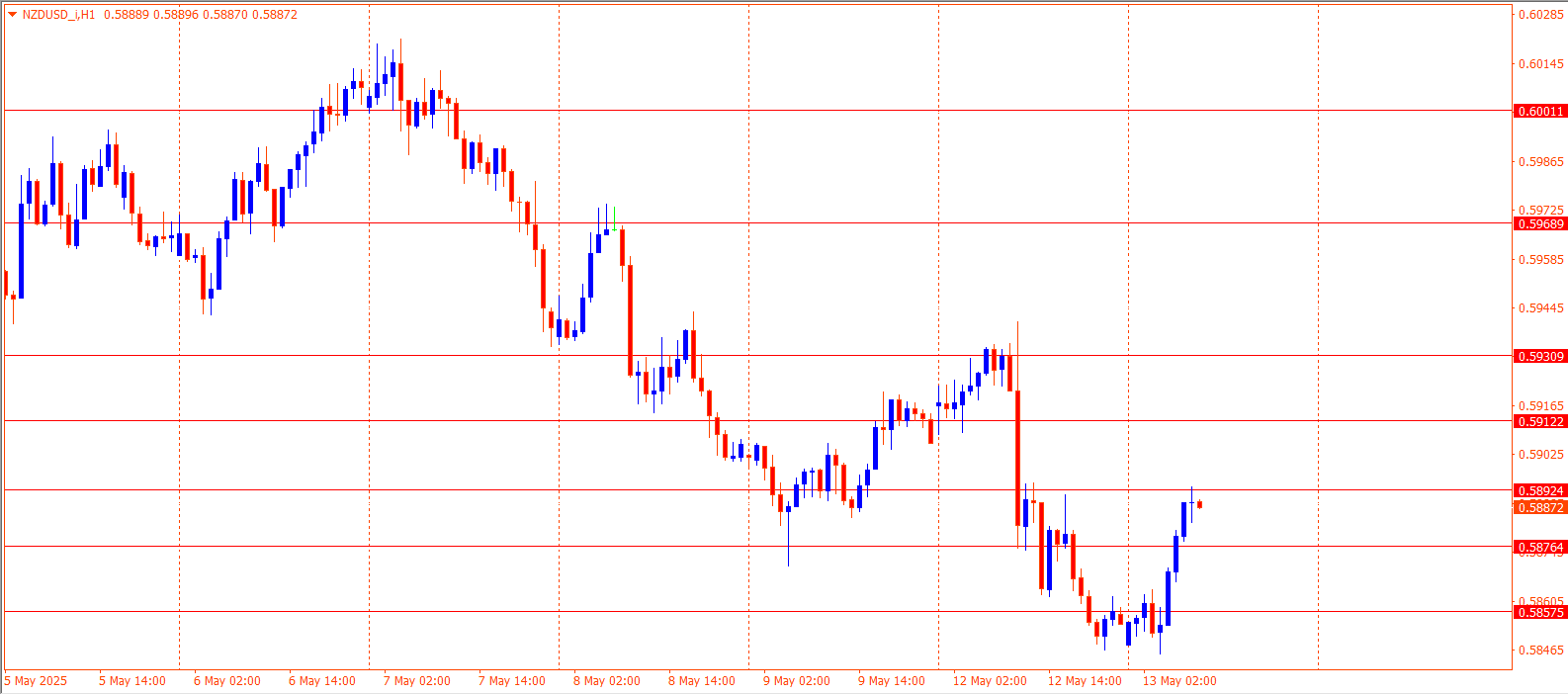Select the 0.58764 horizontal line price label
The height and width of the screenshot is (695, 1568).
pos(1540,548)
